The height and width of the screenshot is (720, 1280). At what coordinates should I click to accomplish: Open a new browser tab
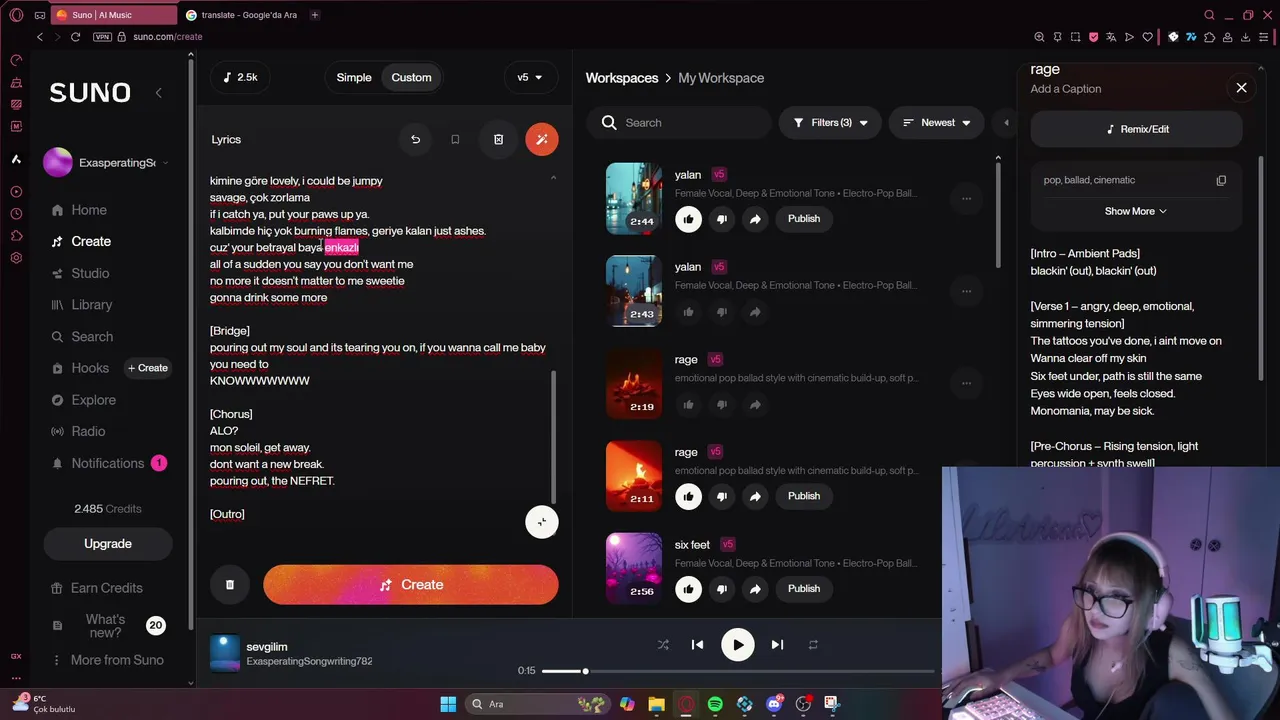click(x=314, y=15)
